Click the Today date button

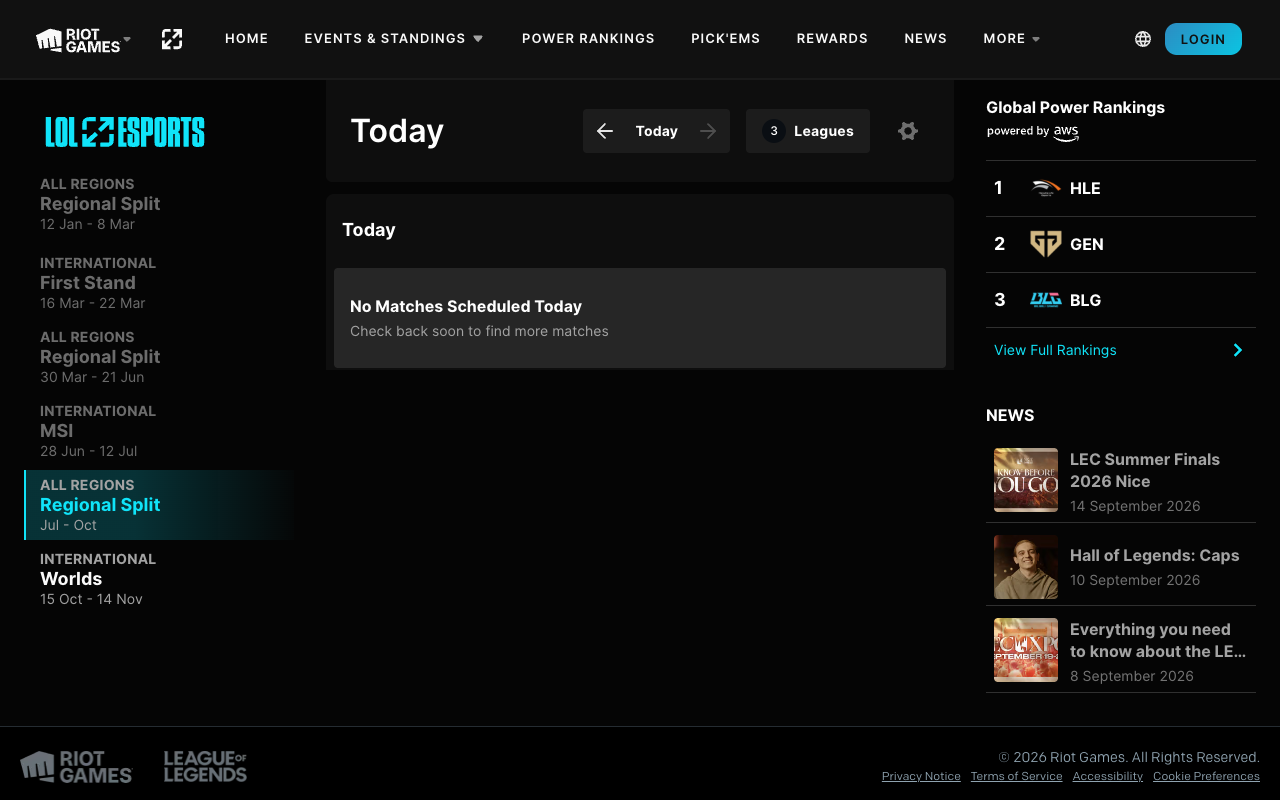tap(657, 131)
